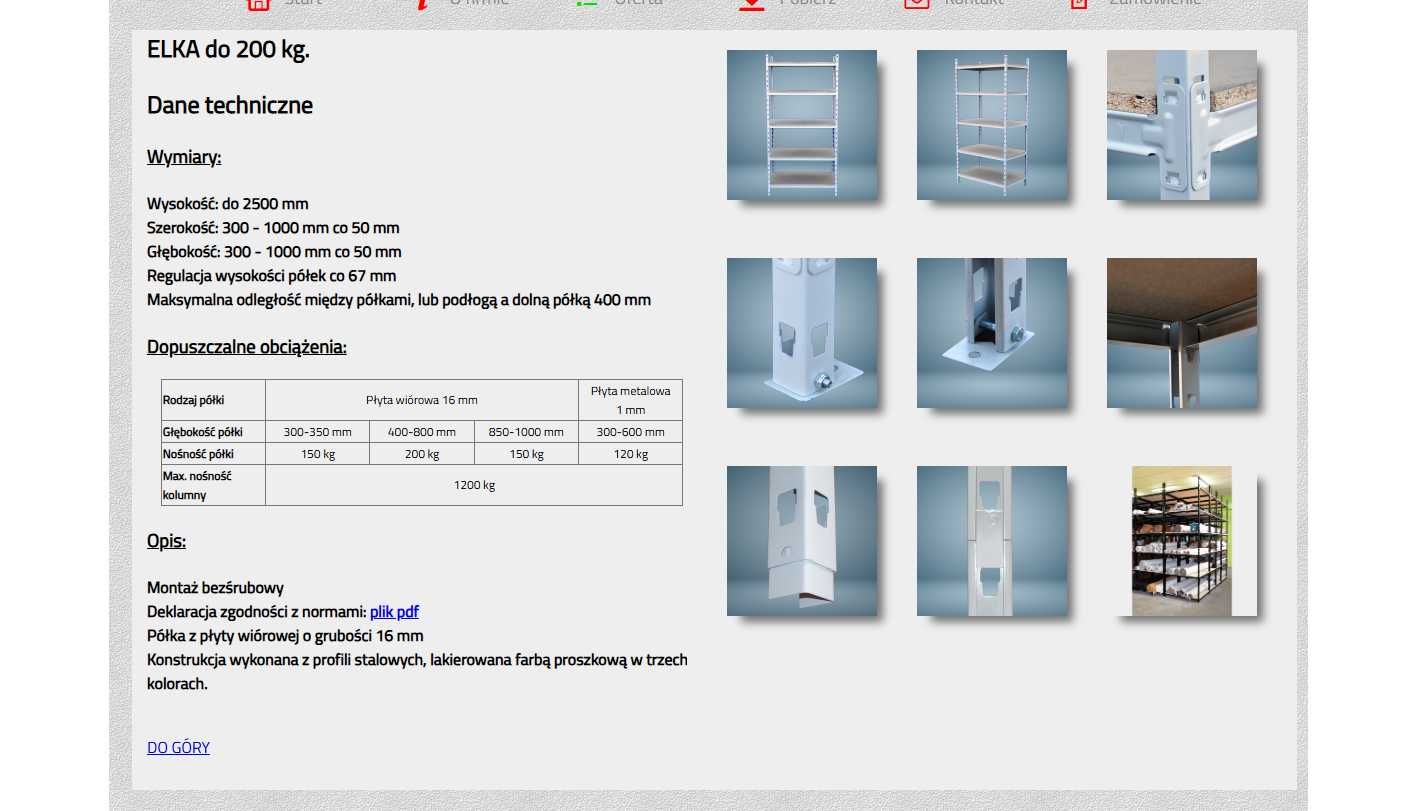The image size is (1416, 811).
Task: Click 'Regulacja wysokości półek co 67 mm'
Action: 271,276
